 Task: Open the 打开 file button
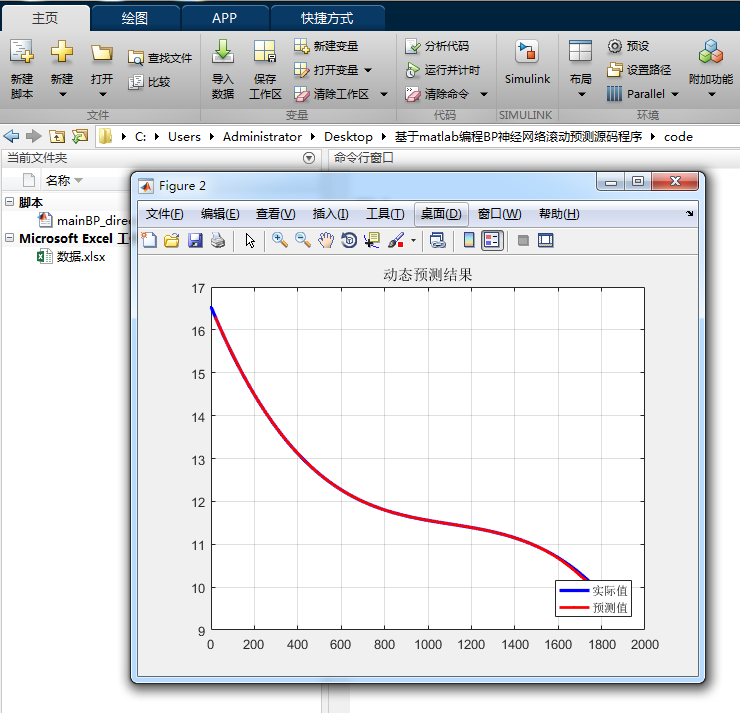102,69
